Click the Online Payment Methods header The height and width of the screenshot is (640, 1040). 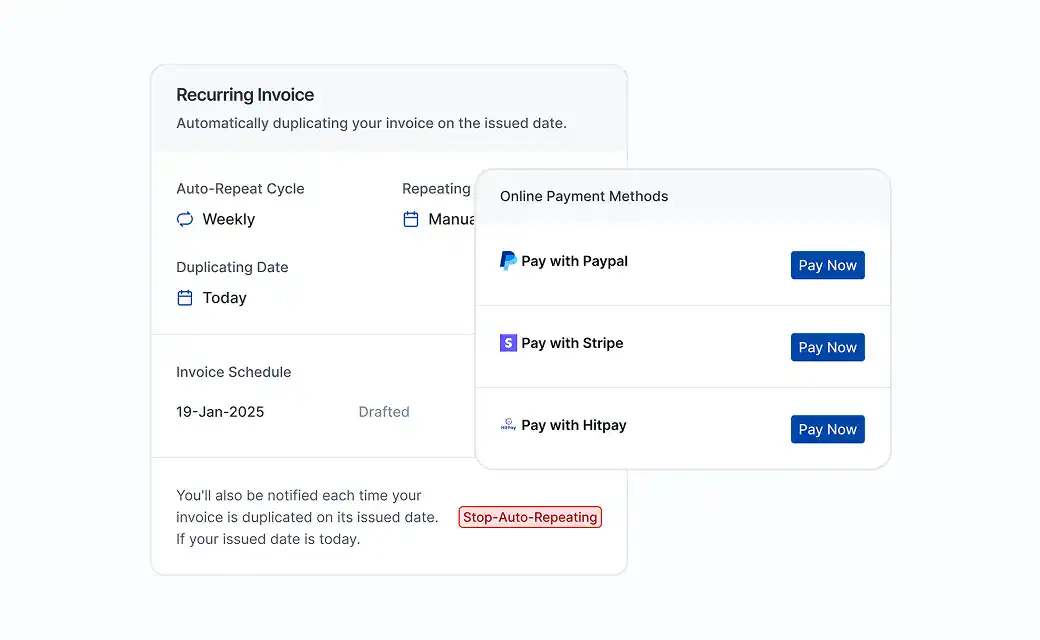pyautogui.click(x=584, y=196)
